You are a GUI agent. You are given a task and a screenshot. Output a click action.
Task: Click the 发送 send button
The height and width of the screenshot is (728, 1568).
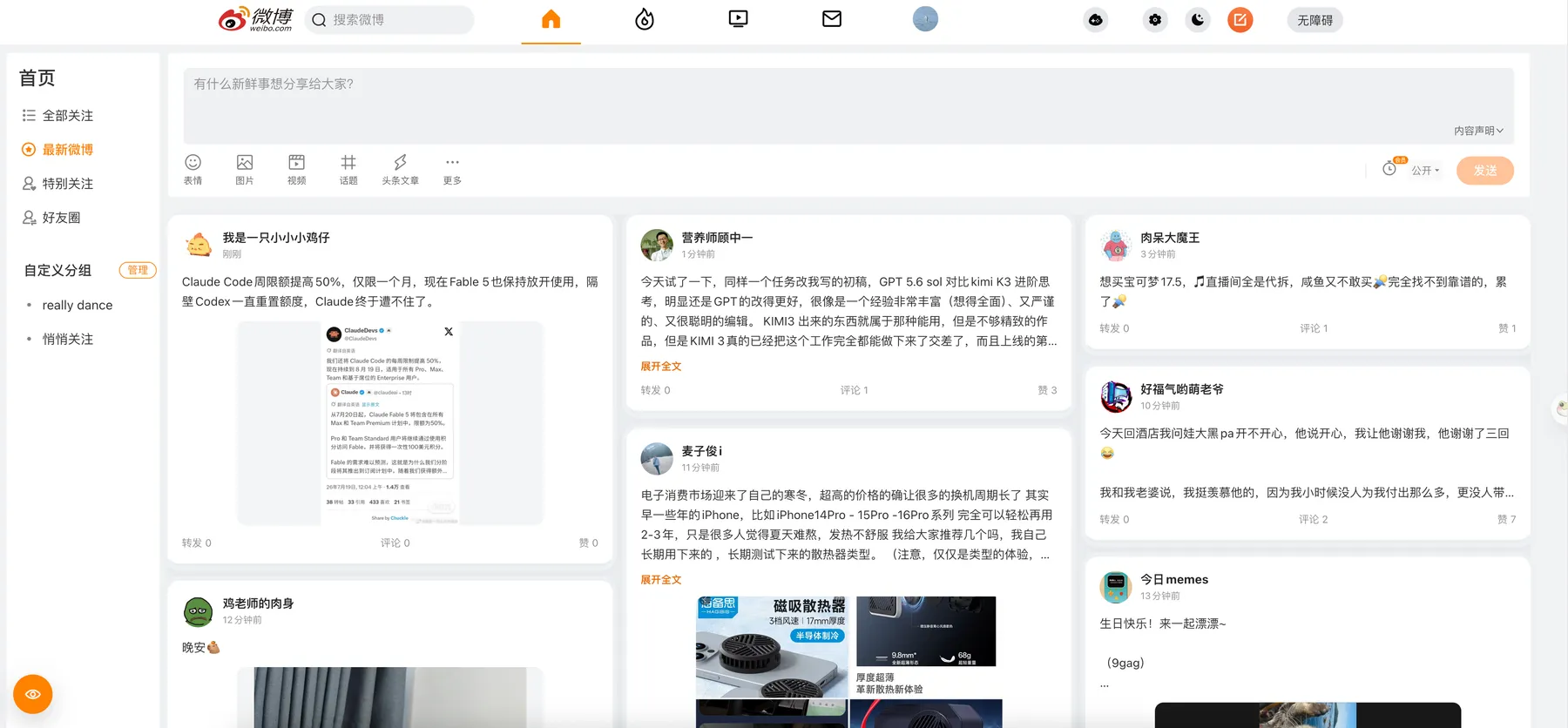click(x=1485, y=171)
